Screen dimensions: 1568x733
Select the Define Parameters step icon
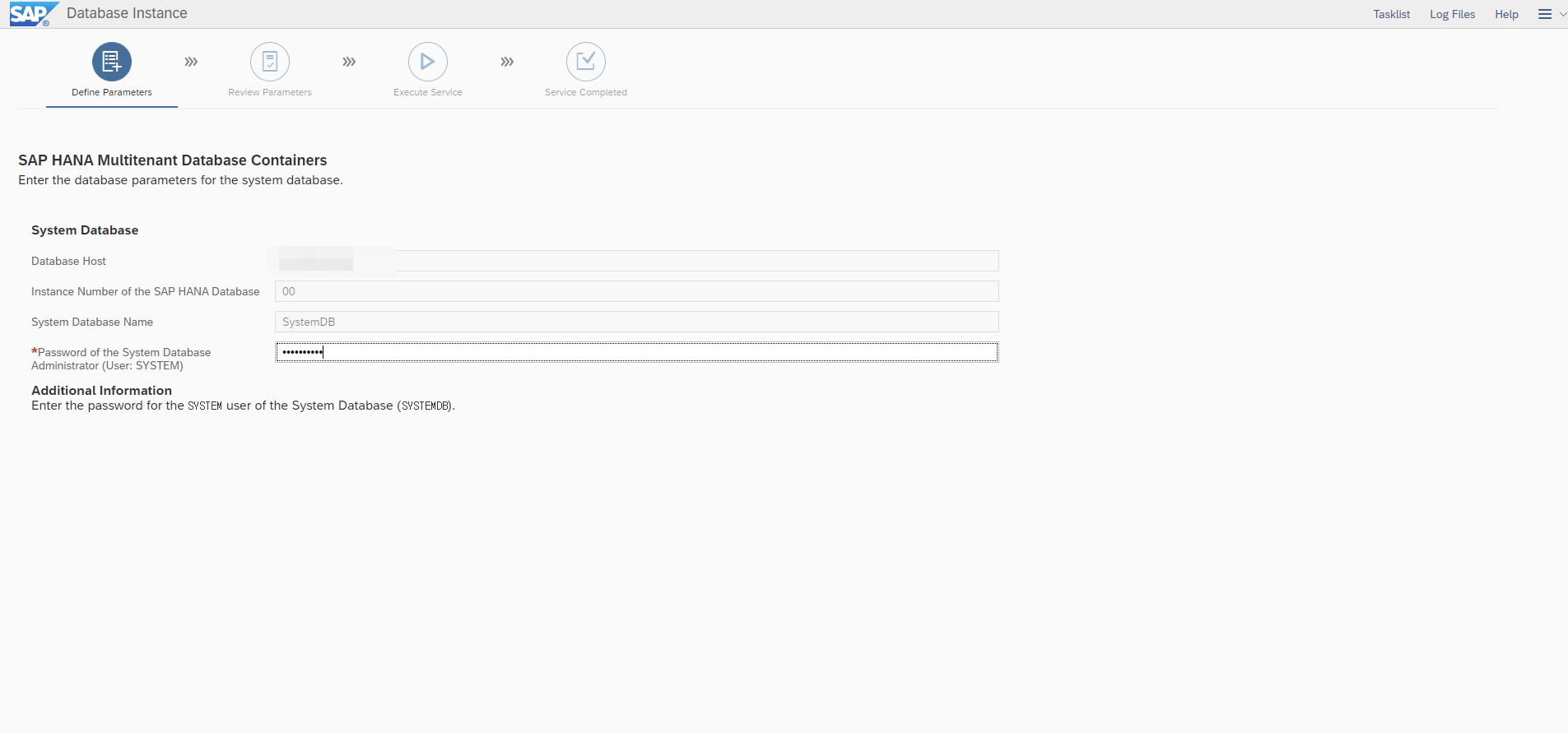click(x=112, y=62)
